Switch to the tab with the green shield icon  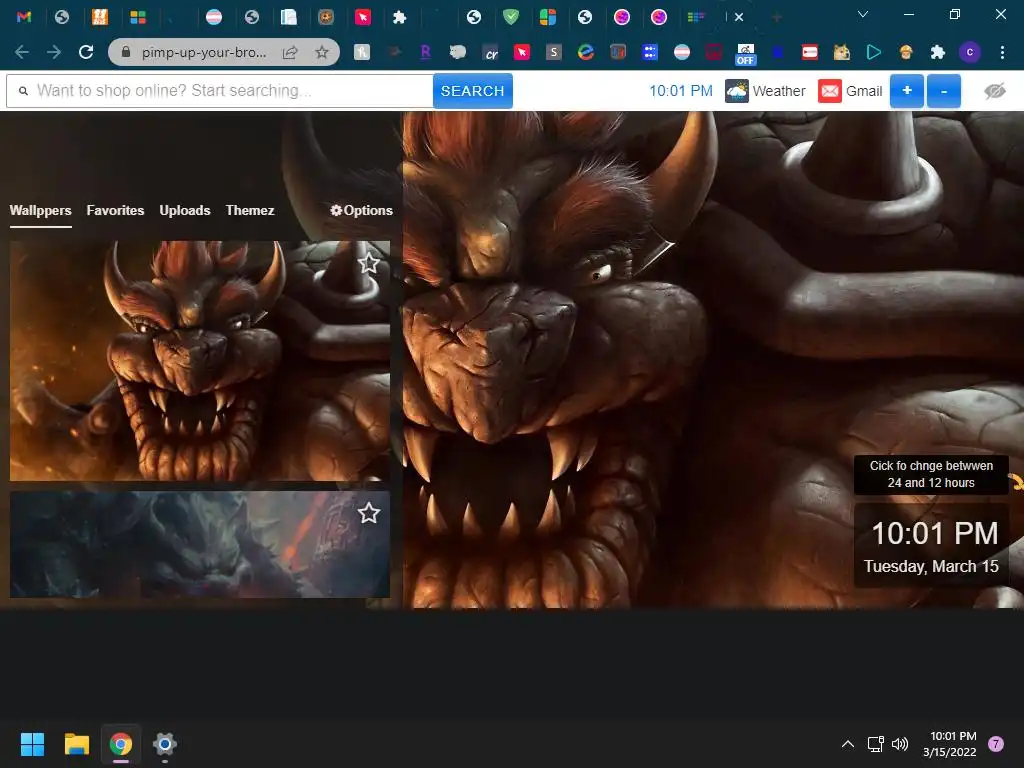(511, 17)
